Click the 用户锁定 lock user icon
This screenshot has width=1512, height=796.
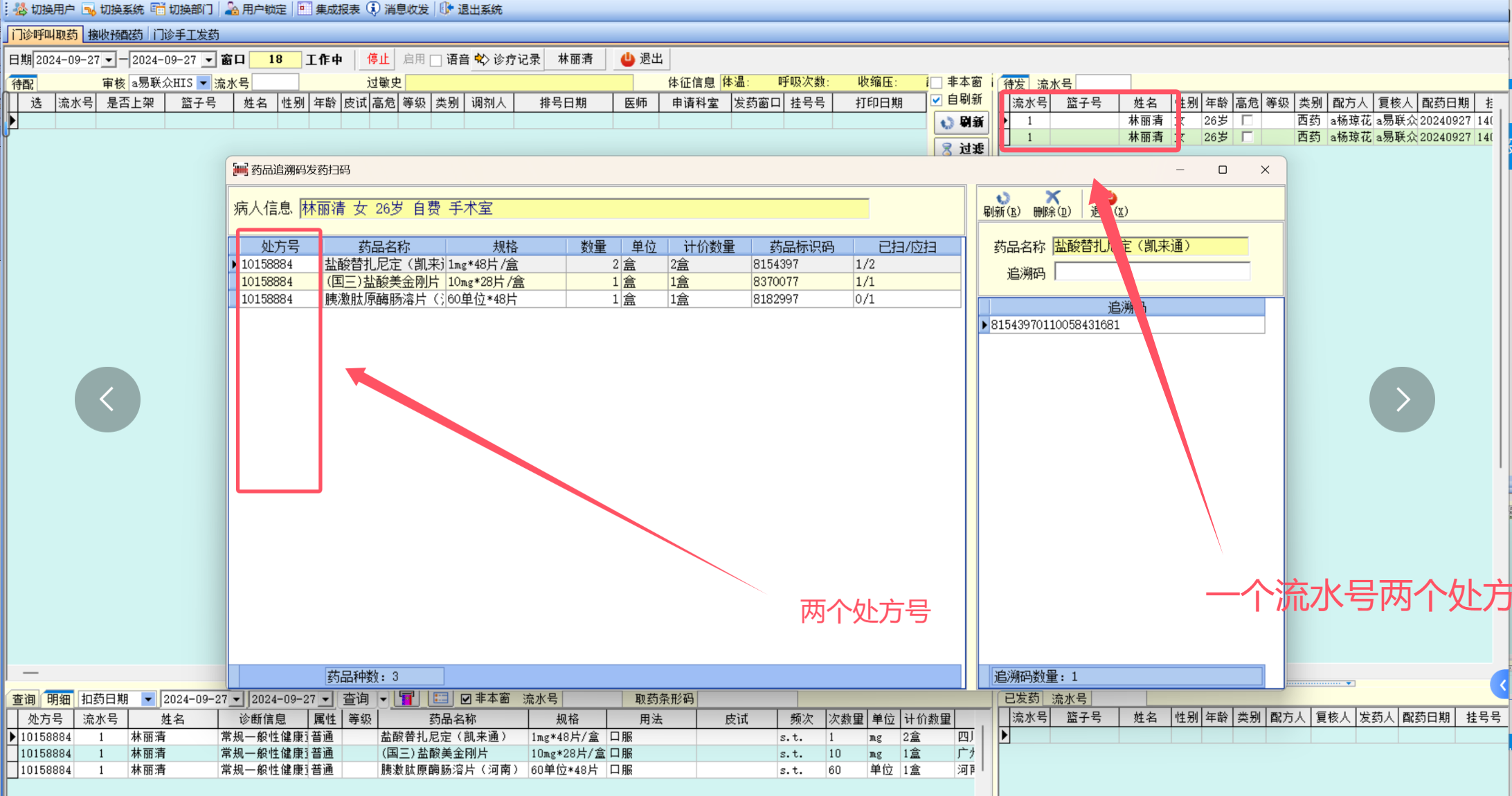(233, 9)
